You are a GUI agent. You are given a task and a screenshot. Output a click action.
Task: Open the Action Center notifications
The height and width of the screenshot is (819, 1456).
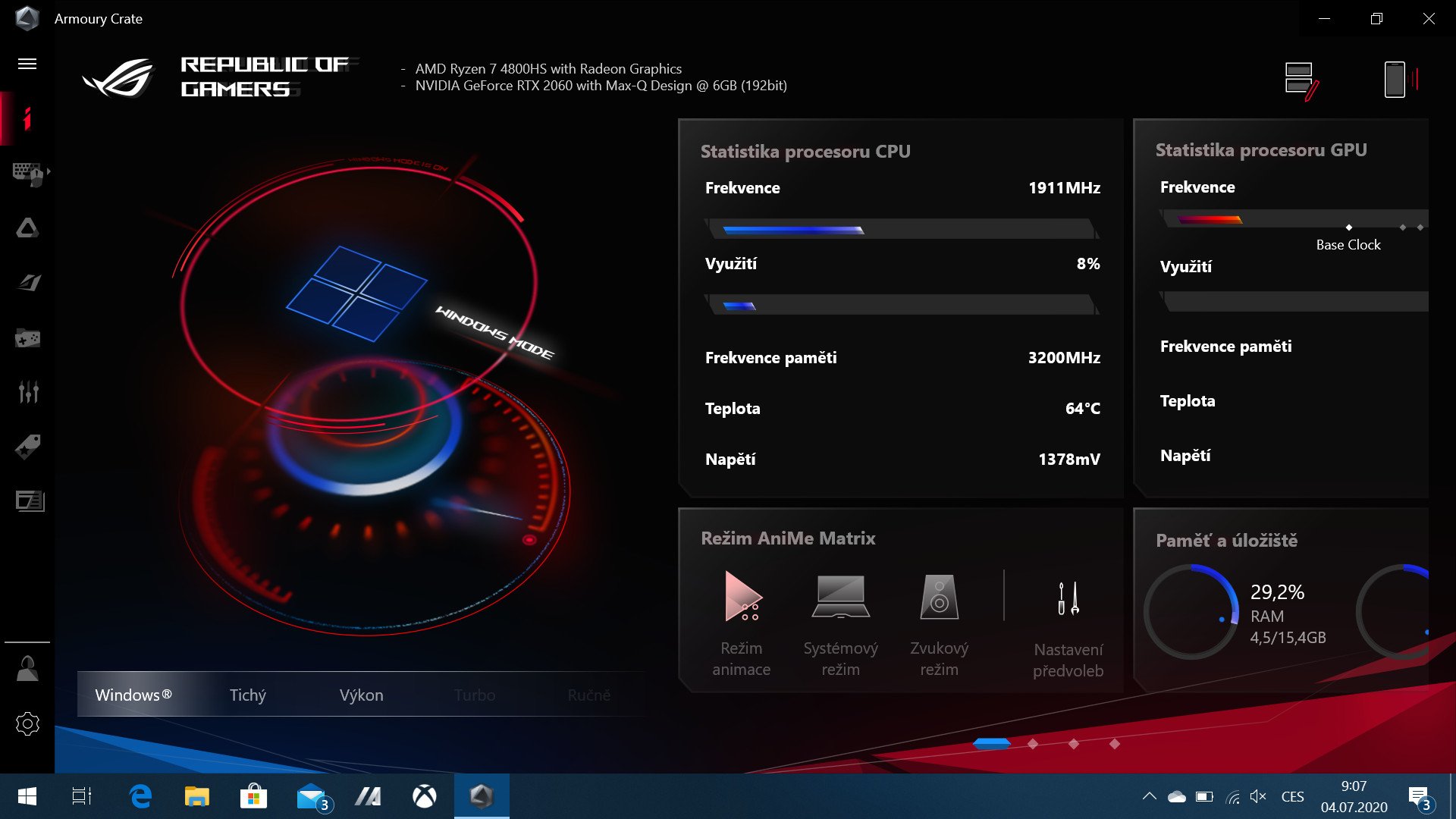[1420, 798]
